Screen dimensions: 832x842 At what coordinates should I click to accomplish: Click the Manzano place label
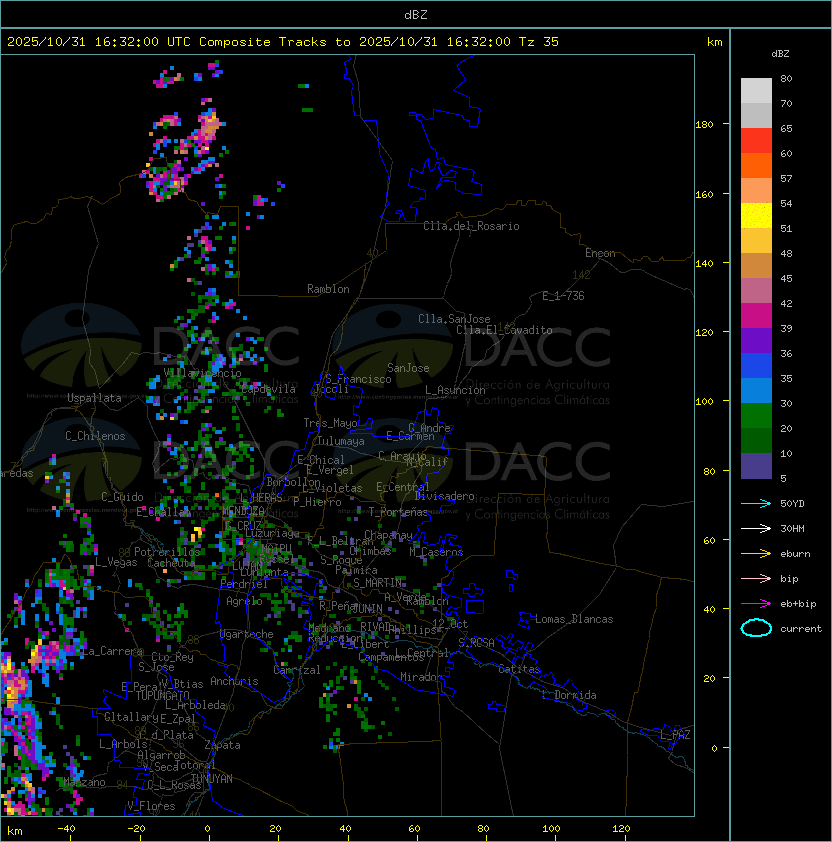[x=84, y=782]
